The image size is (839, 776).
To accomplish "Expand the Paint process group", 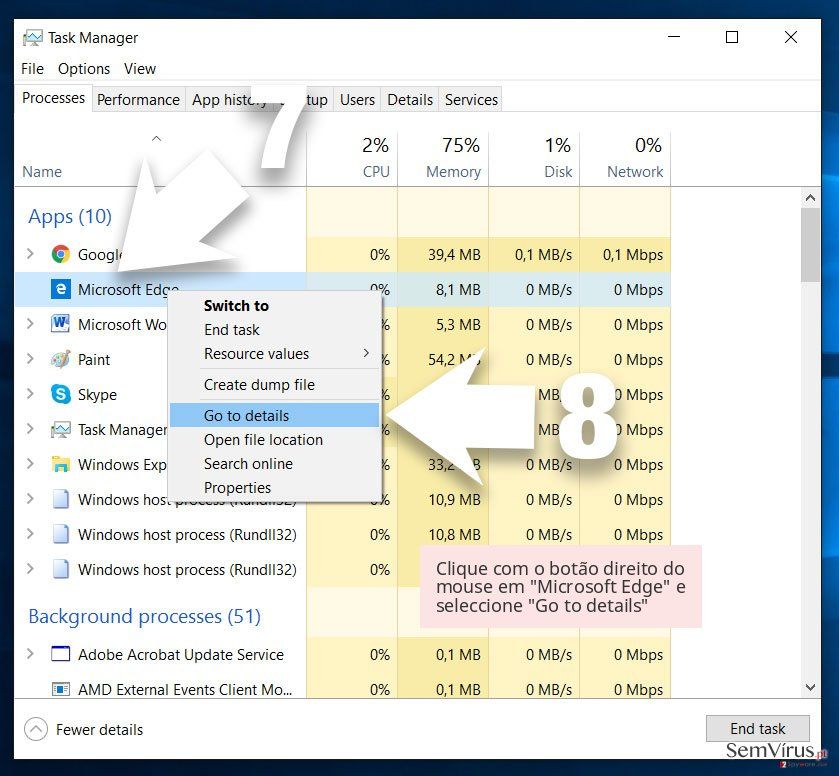I will (x=30, y=359).
